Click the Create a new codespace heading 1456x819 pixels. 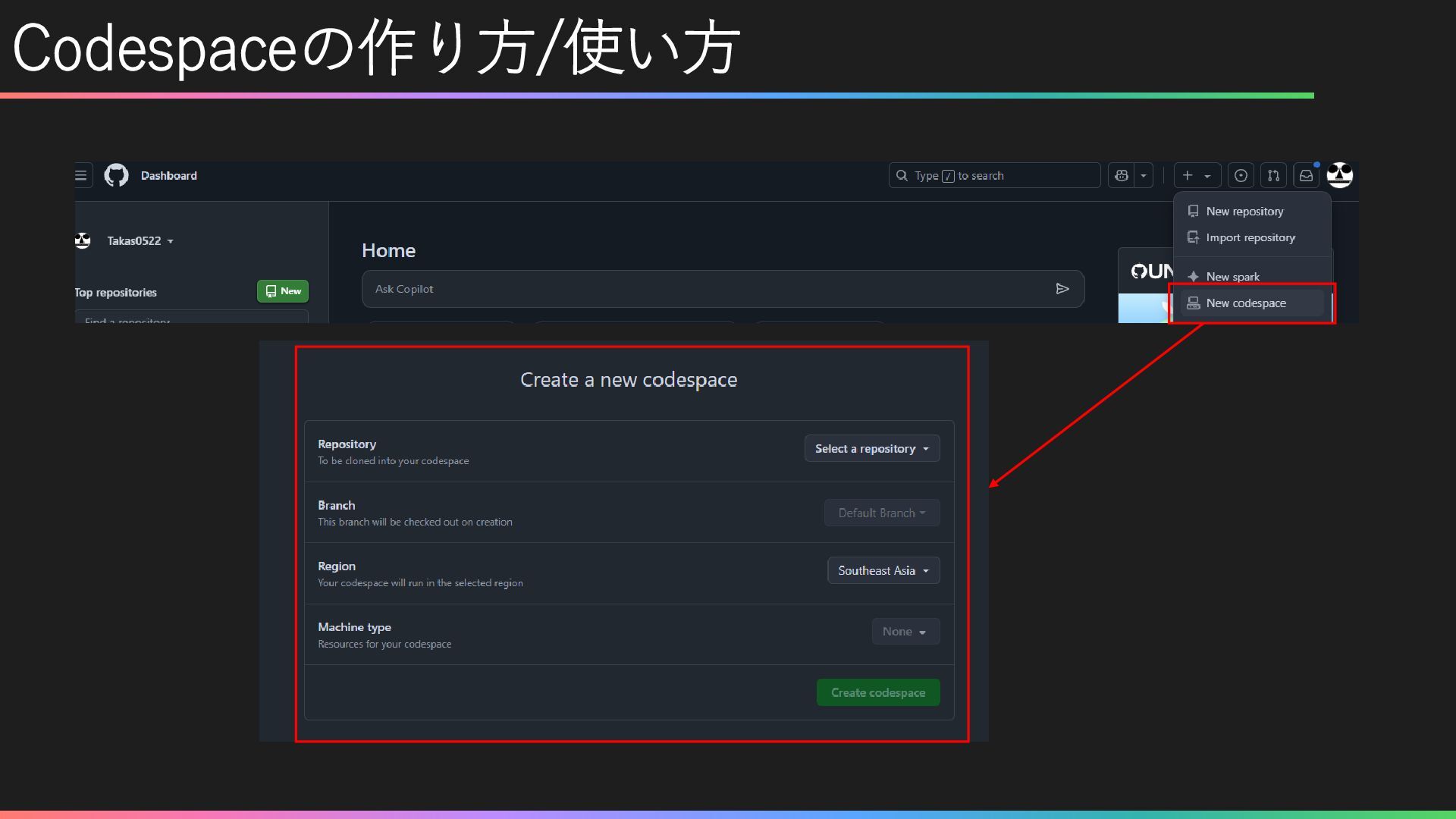pos(629,380)
